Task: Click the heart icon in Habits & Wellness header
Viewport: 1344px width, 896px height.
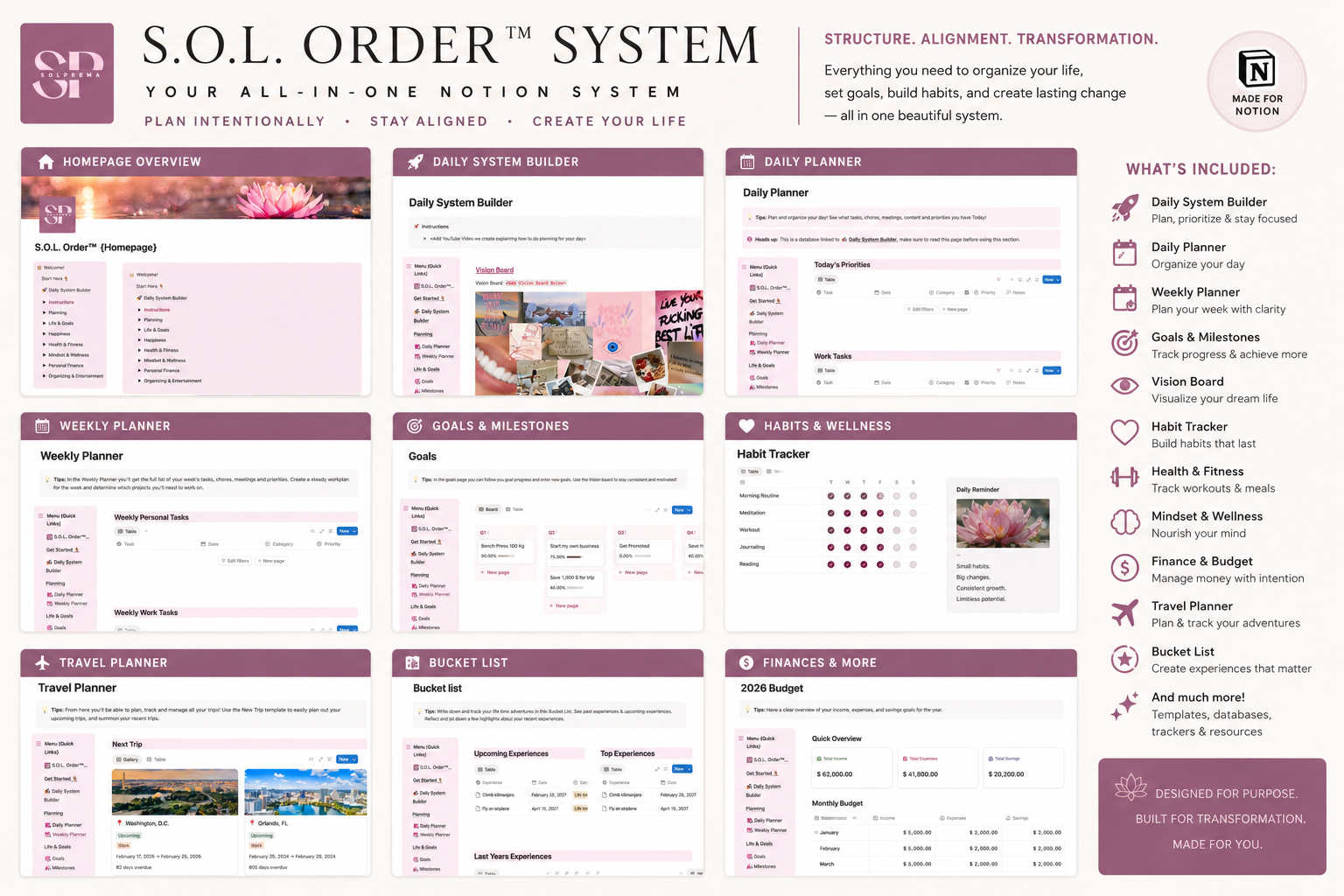Action: tap(746, 426)
